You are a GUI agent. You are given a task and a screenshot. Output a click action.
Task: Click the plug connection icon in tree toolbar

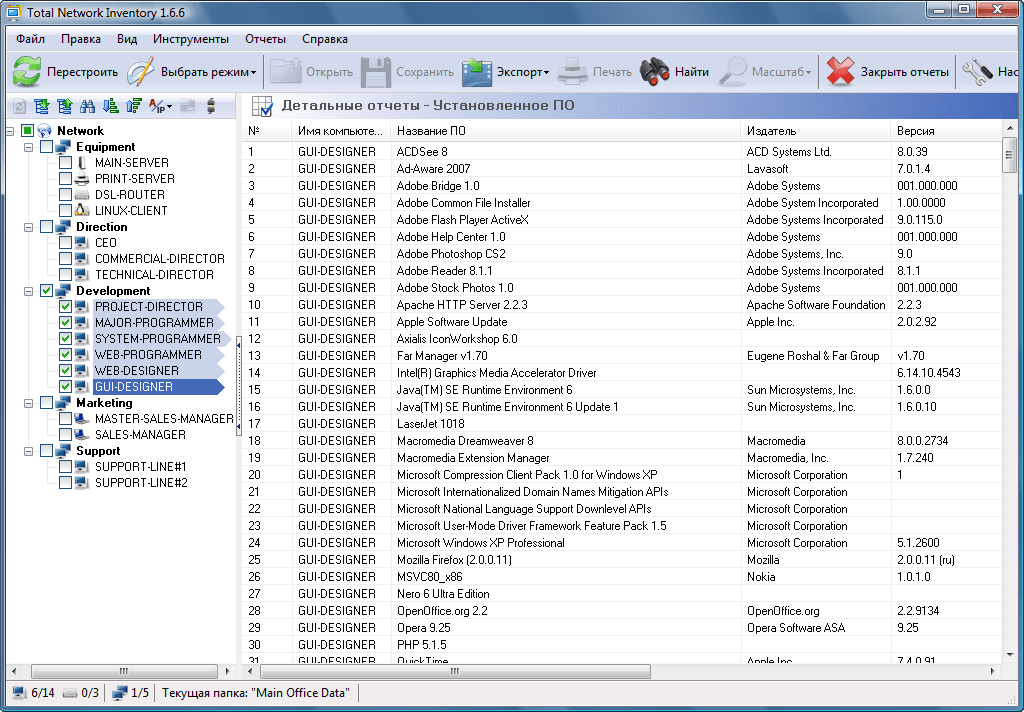(x=210, y=106)
